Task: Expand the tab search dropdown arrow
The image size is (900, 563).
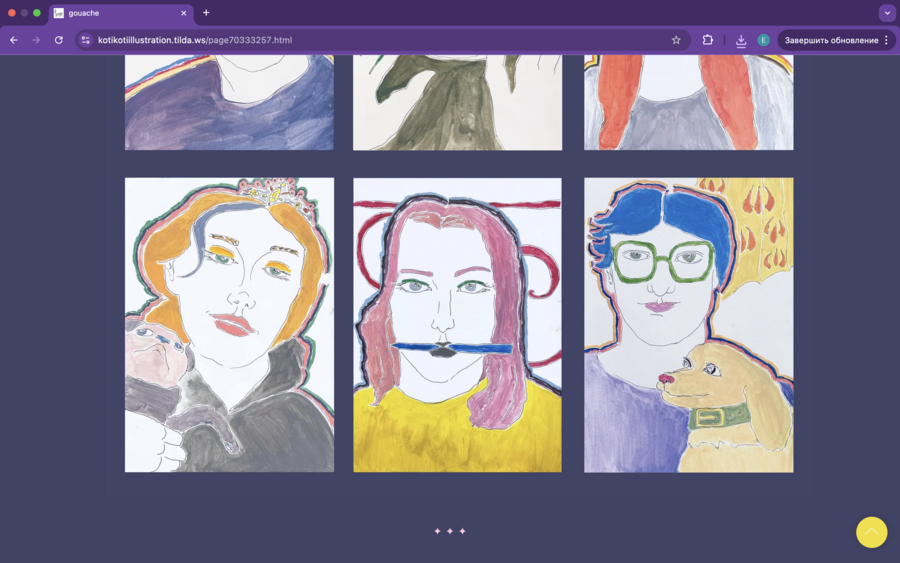Action: pos(887,13)
